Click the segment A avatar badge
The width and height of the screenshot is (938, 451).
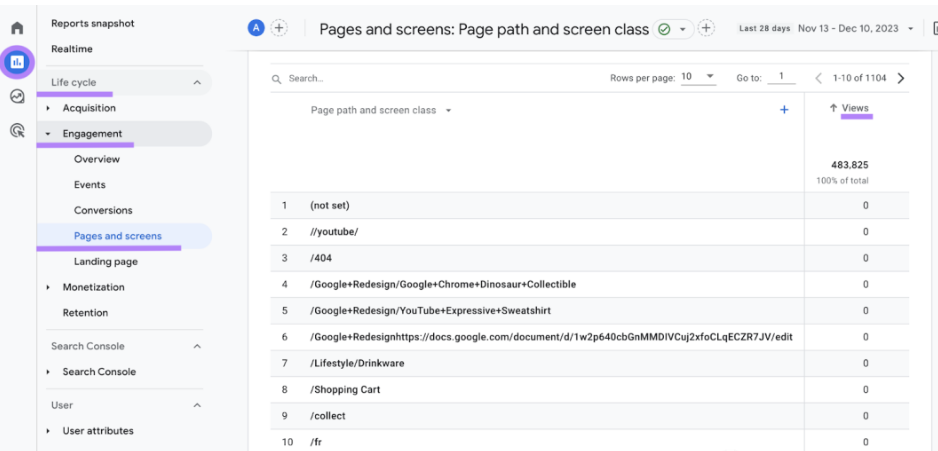point(256,28)
